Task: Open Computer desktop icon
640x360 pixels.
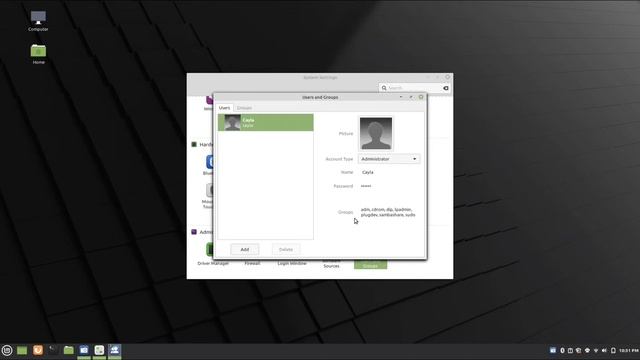Action: [38, 21]
